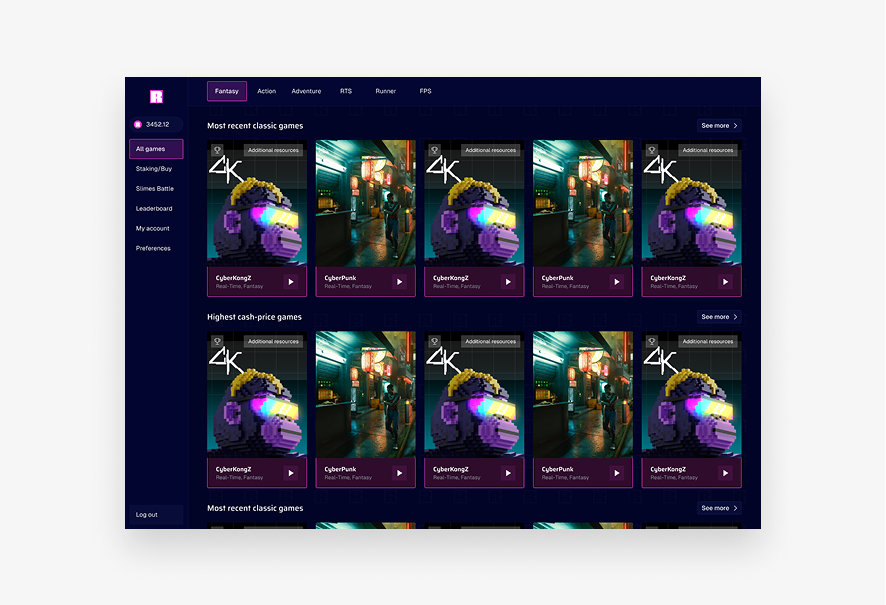886x605 pixels.
Task: Open the Staking/Buy sidebar section
Action: (153, 168)
